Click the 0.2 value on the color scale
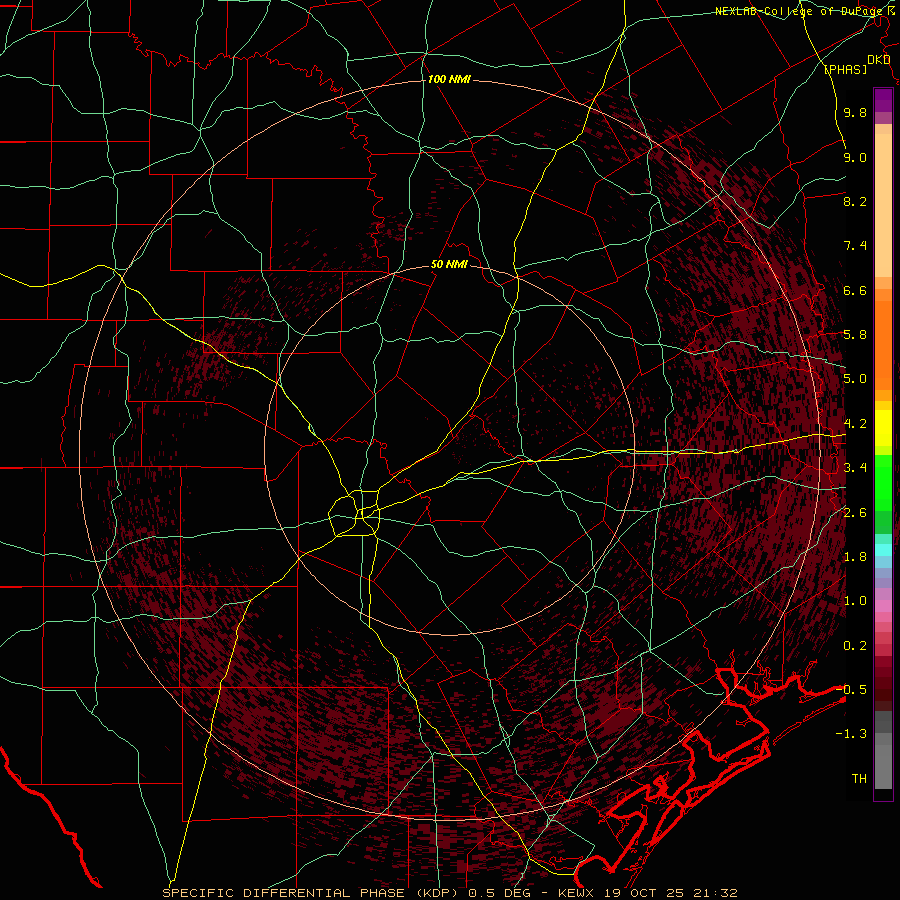This screenshot has width=900, height=900. [x=855, y=646]
